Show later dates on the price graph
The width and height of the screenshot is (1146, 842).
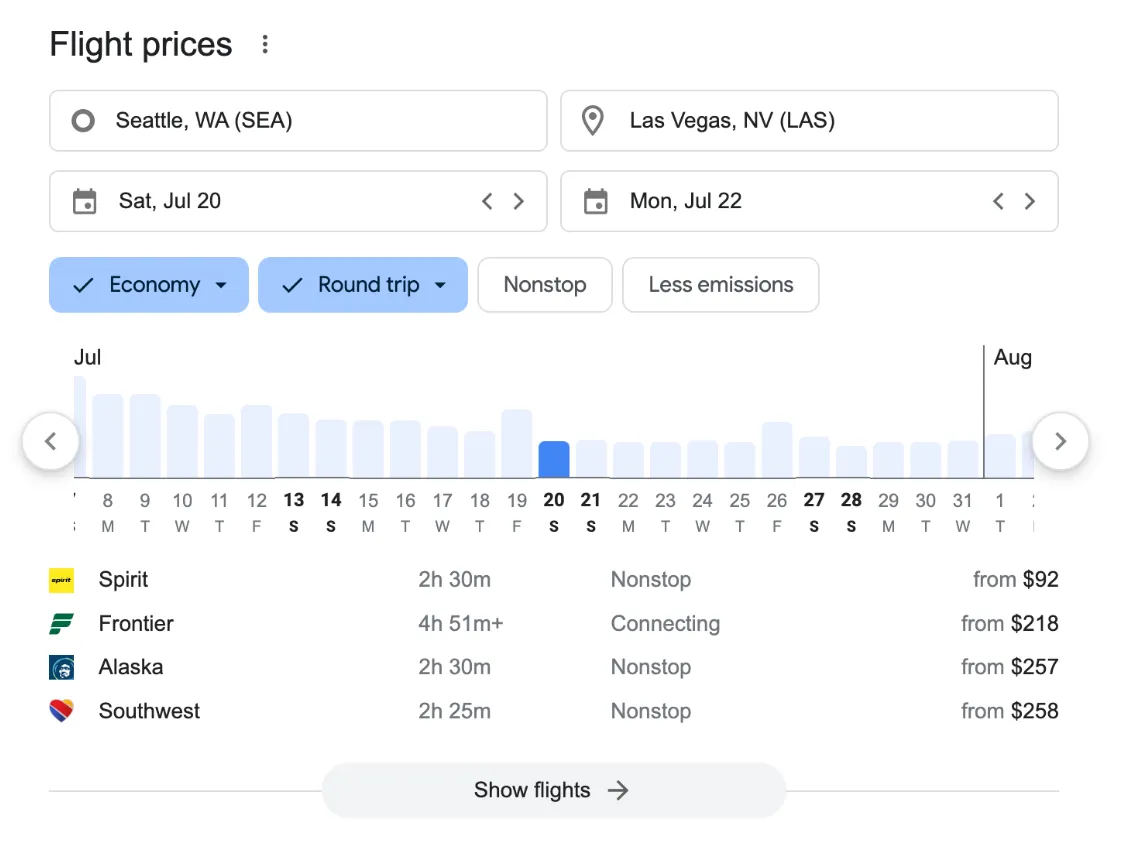pyautogui.click(x=1060, y=441)
